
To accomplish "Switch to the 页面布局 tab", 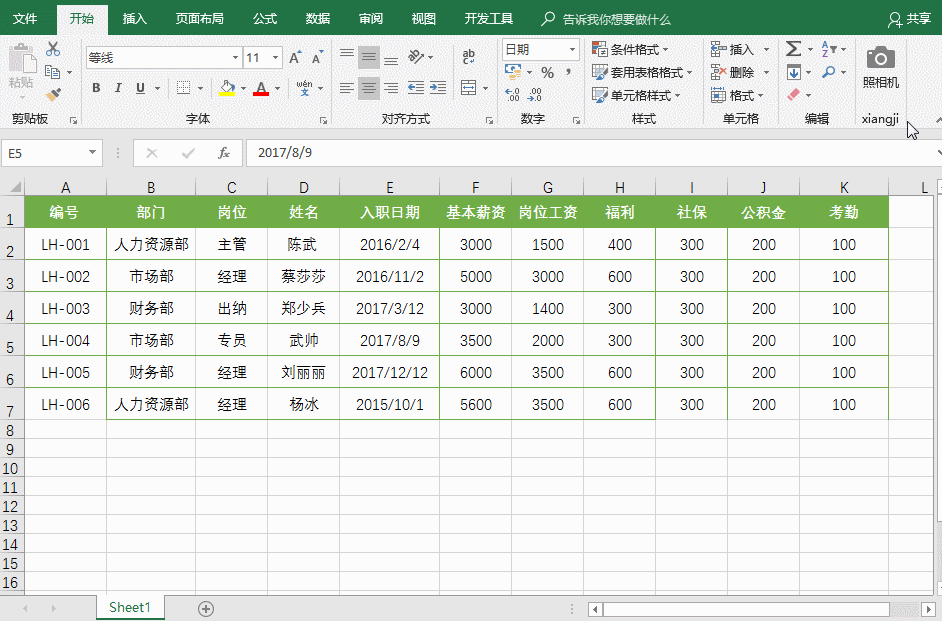I will [199, 19].
